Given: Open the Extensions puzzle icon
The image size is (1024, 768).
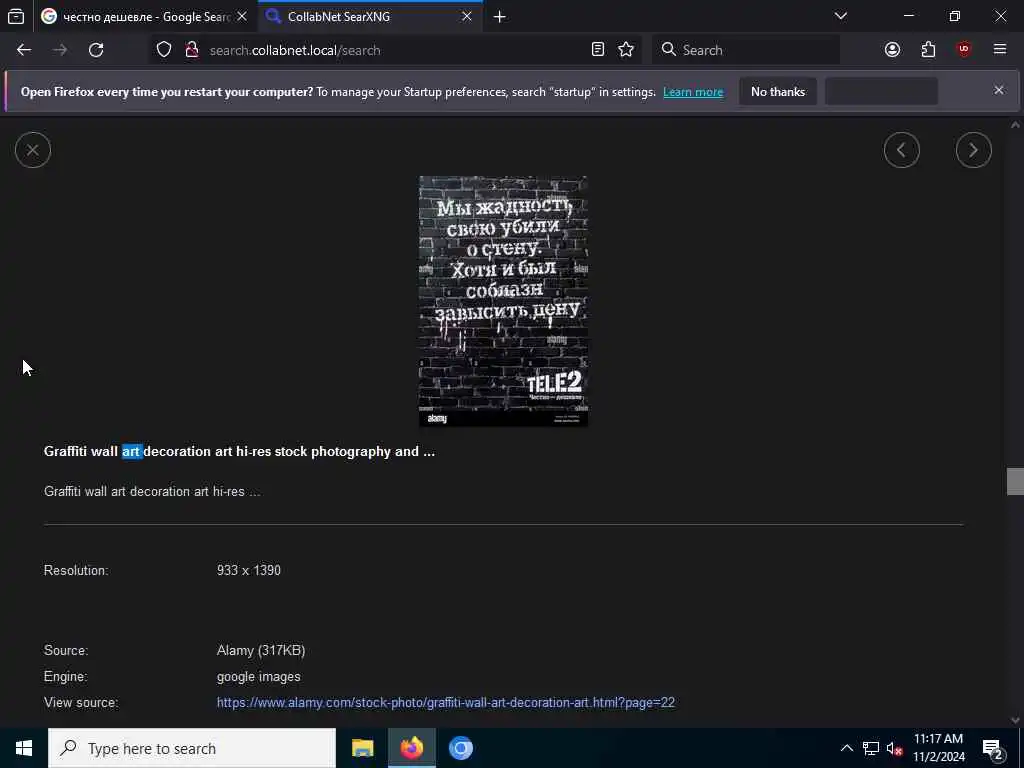Looking at the screenshot, I should (x=928, y=50).
